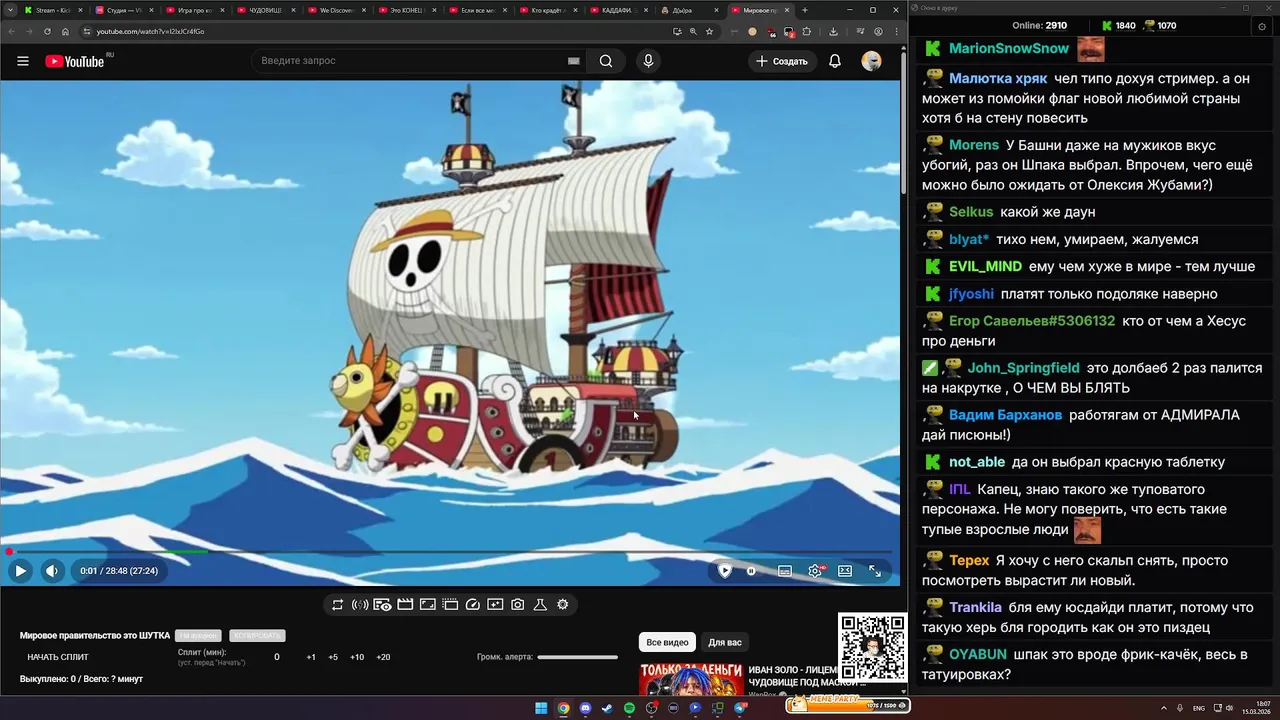Click the КОПИРОВАТЬ button
The image size is (1280, 720).
pos(257,636)
